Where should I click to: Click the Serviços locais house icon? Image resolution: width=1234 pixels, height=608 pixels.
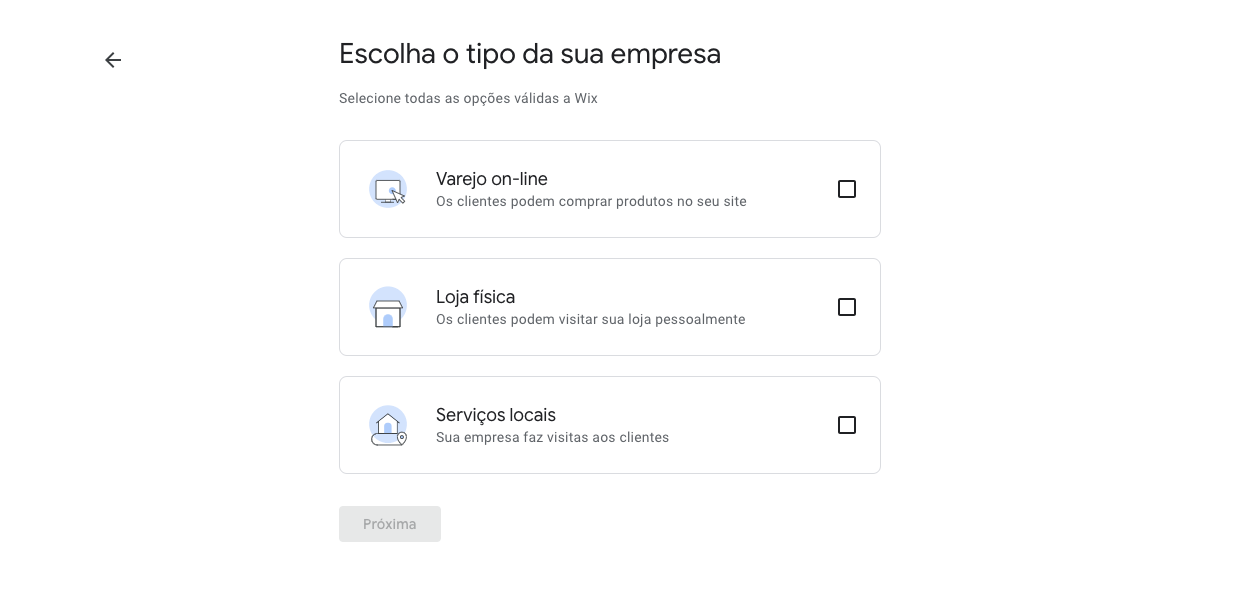[388, 425]
